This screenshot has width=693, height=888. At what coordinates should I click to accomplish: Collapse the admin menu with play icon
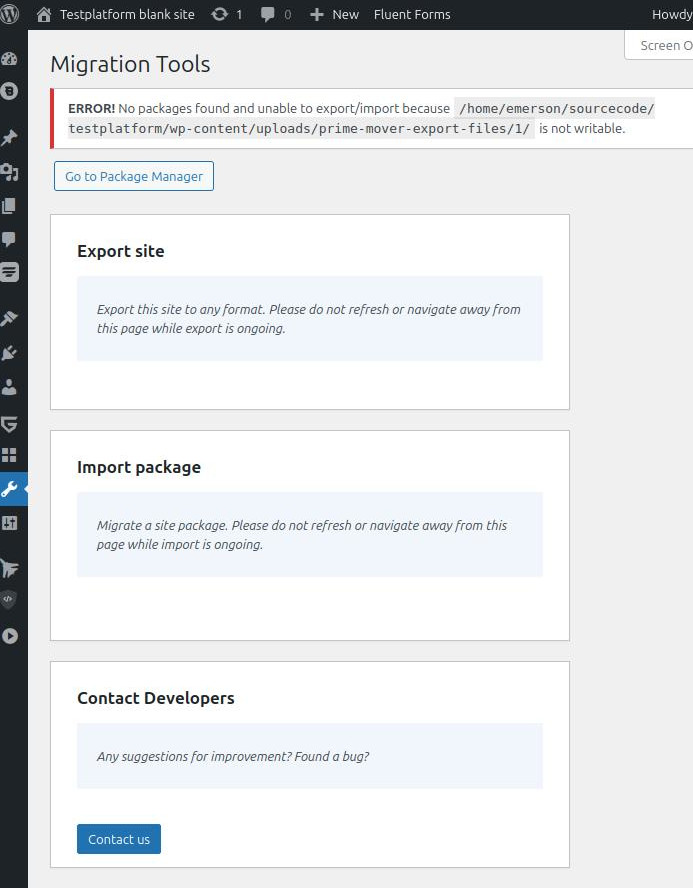point(10,635)
